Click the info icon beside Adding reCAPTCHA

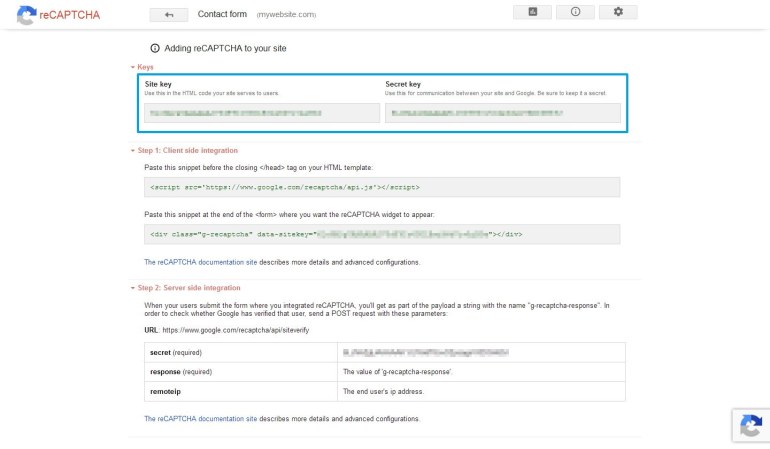point(155,48)
